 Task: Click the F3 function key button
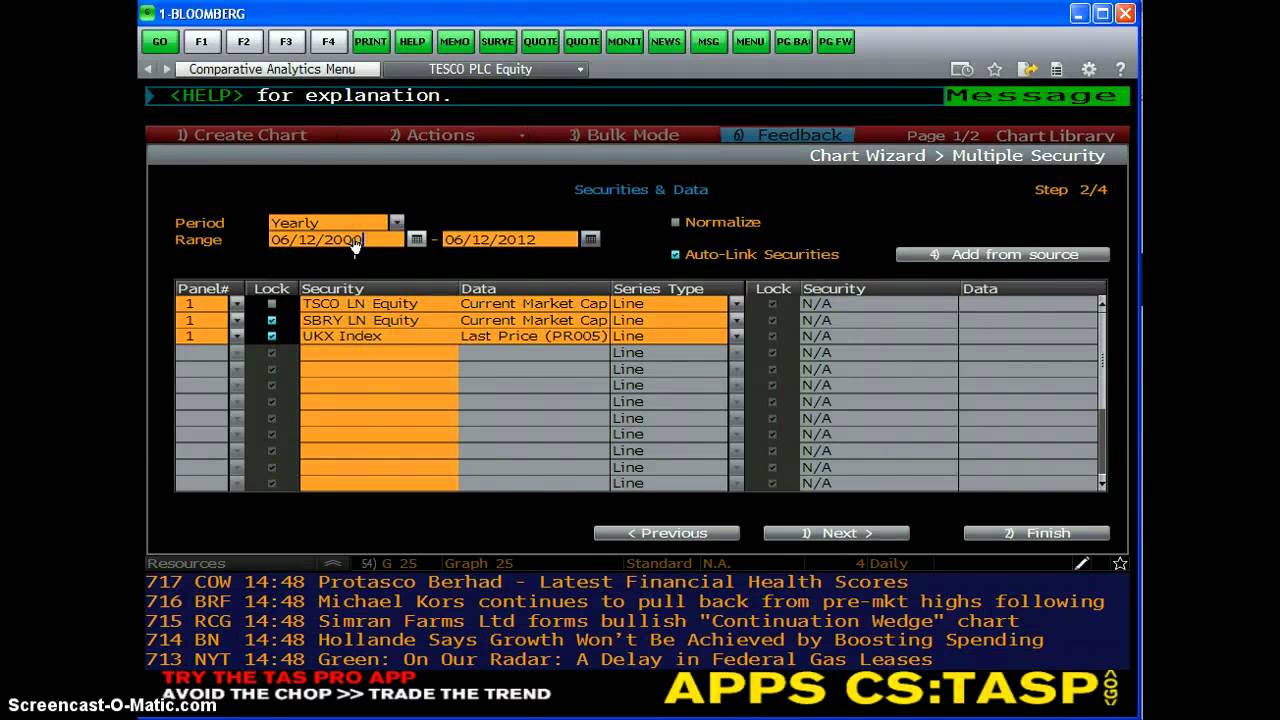click(286, 42)
